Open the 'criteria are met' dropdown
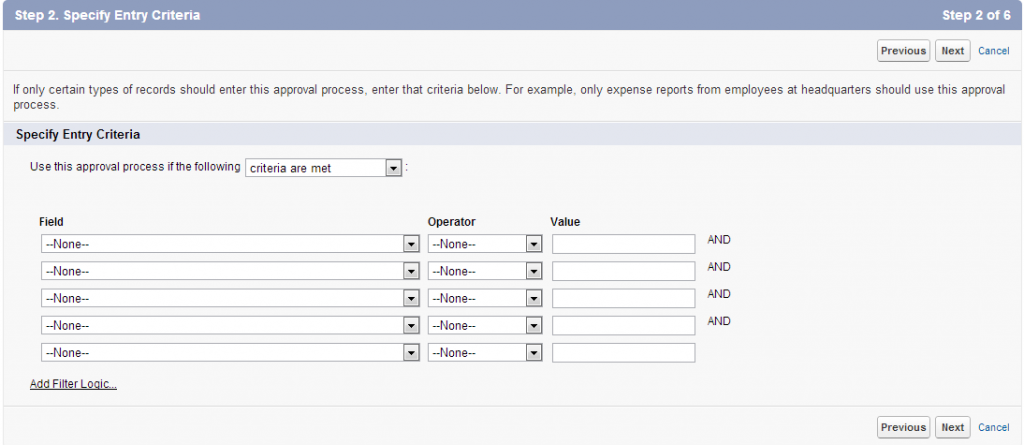The width and height of the screenshot is (1024, 445). [323, 168]
